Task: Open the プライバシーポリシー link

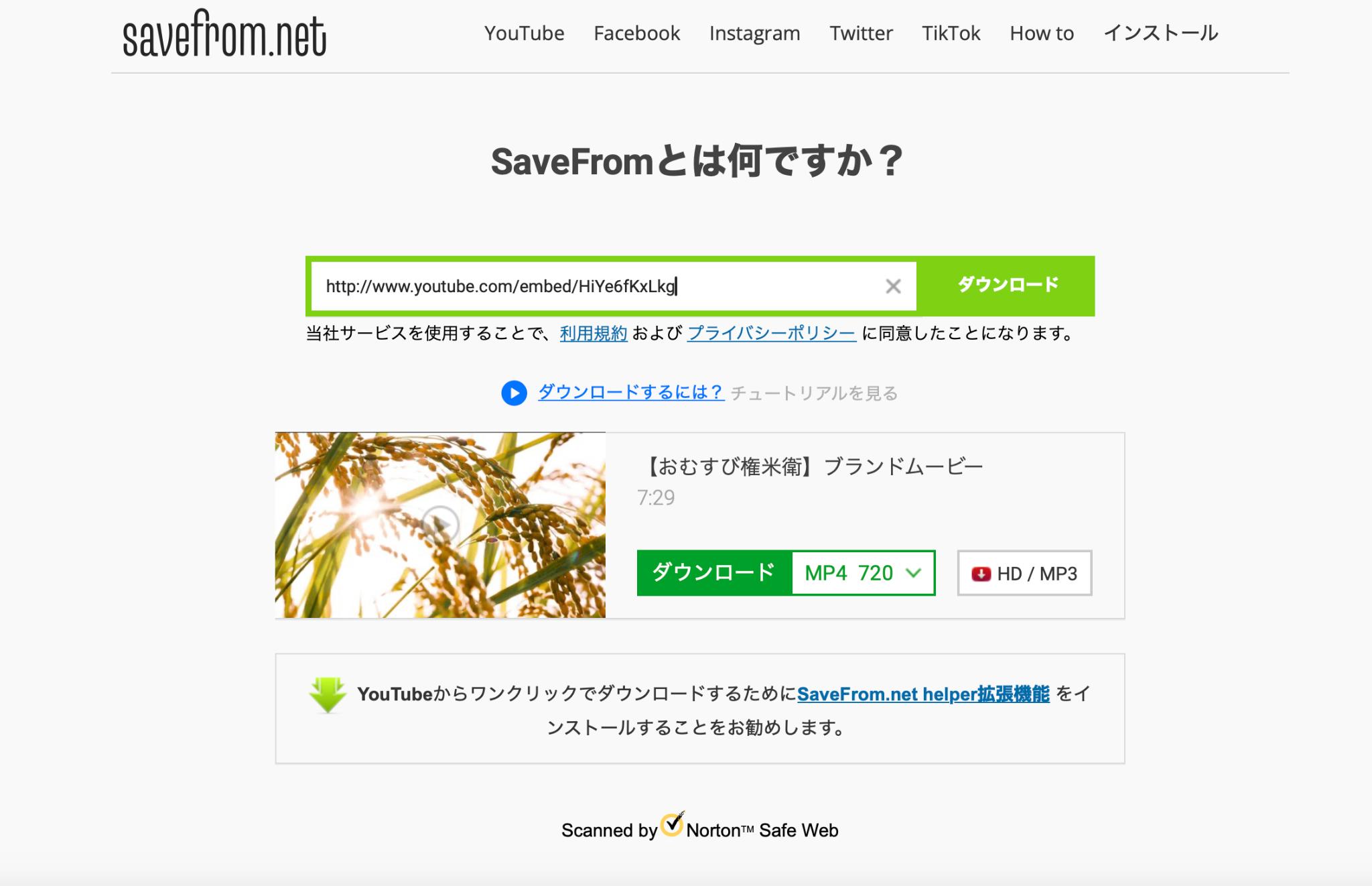Action: 772,333
